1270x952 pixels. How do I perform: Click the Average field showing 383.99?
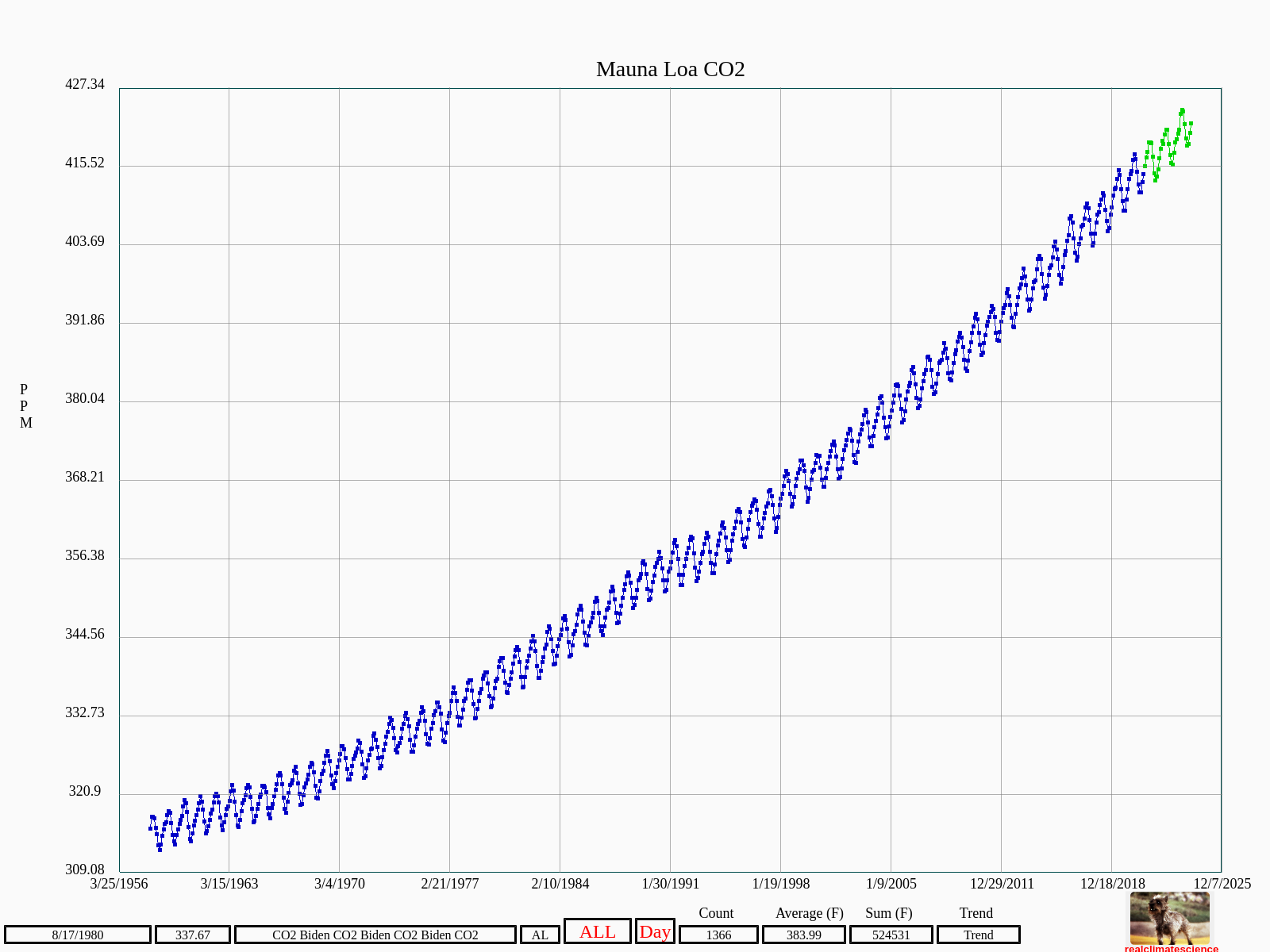[803, 935]
